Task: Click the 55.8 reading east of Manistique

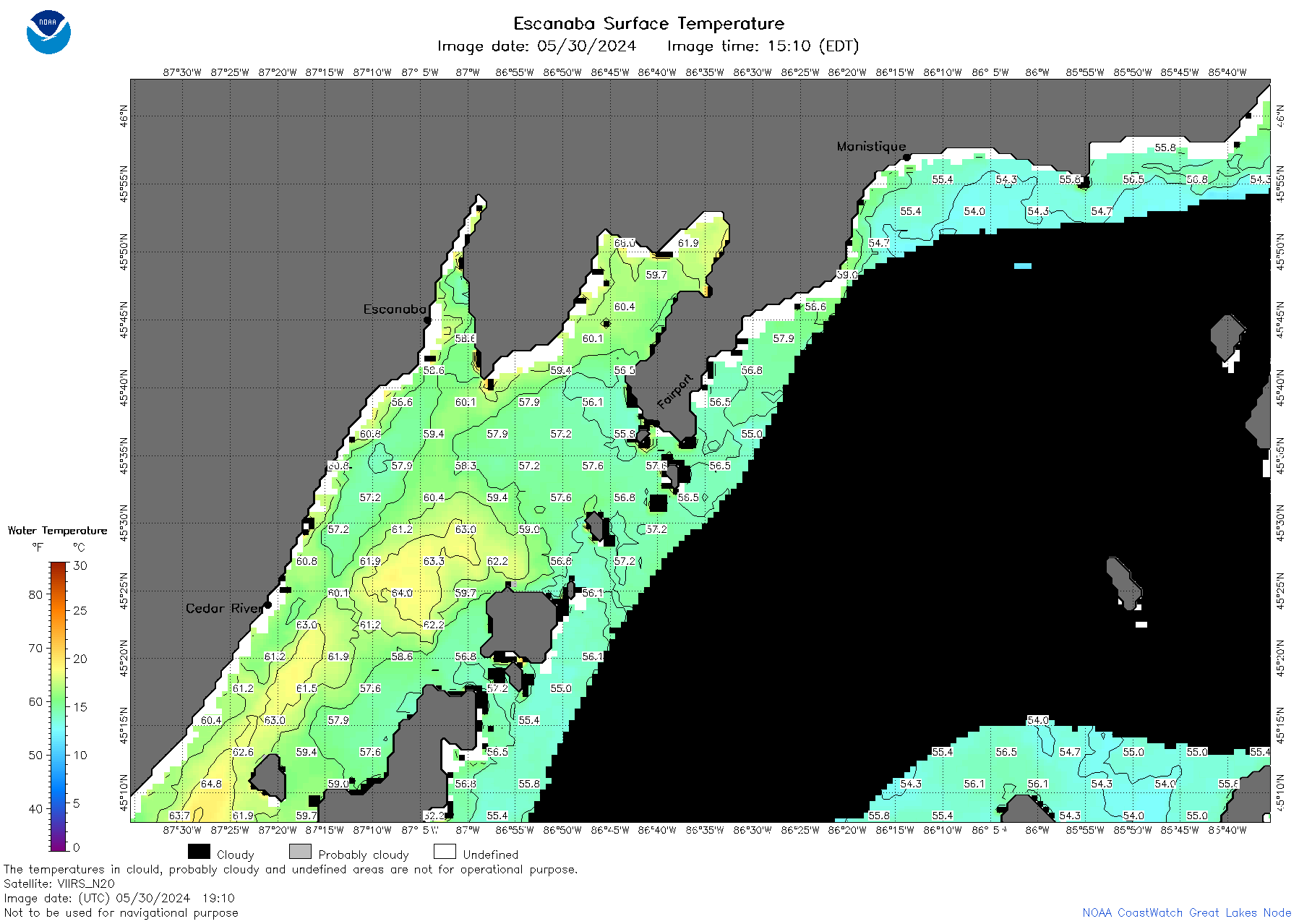Action: [x=1165, y=147]
